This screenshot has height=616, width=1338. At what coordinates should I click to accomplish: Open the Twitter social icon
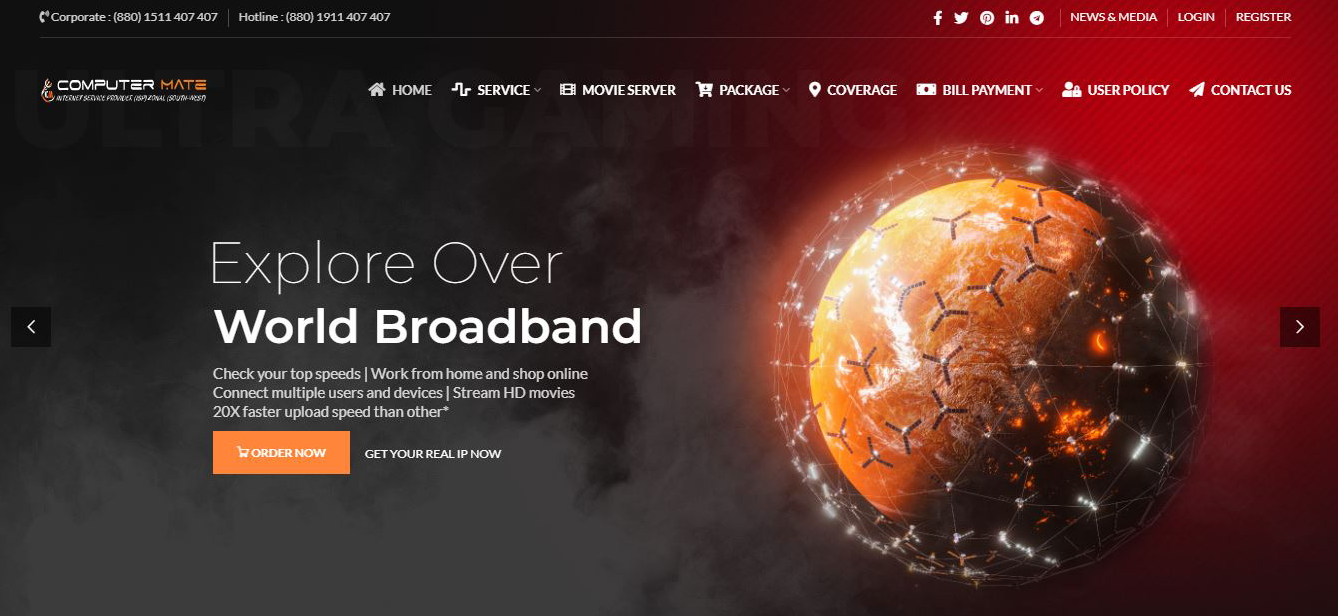[x=962, y=18]
